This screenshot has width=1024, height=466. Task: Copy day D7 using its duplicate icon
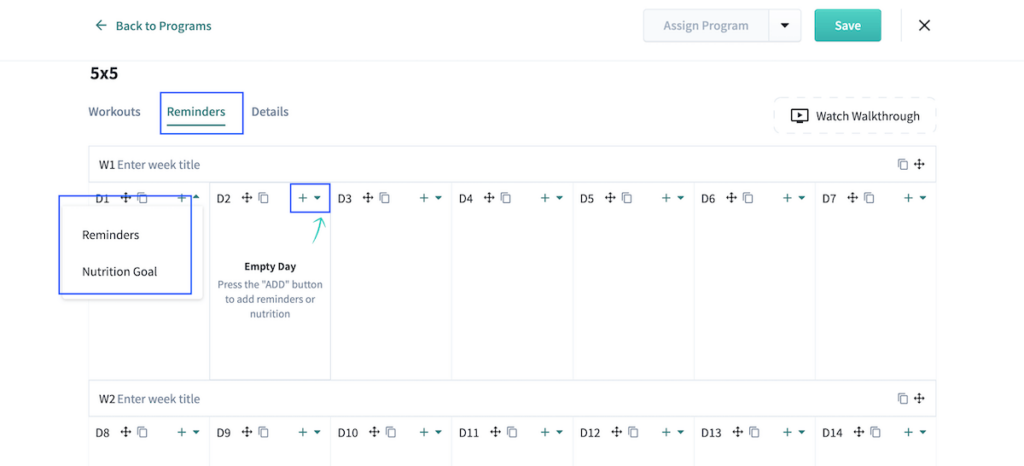(x=869, y=199)
